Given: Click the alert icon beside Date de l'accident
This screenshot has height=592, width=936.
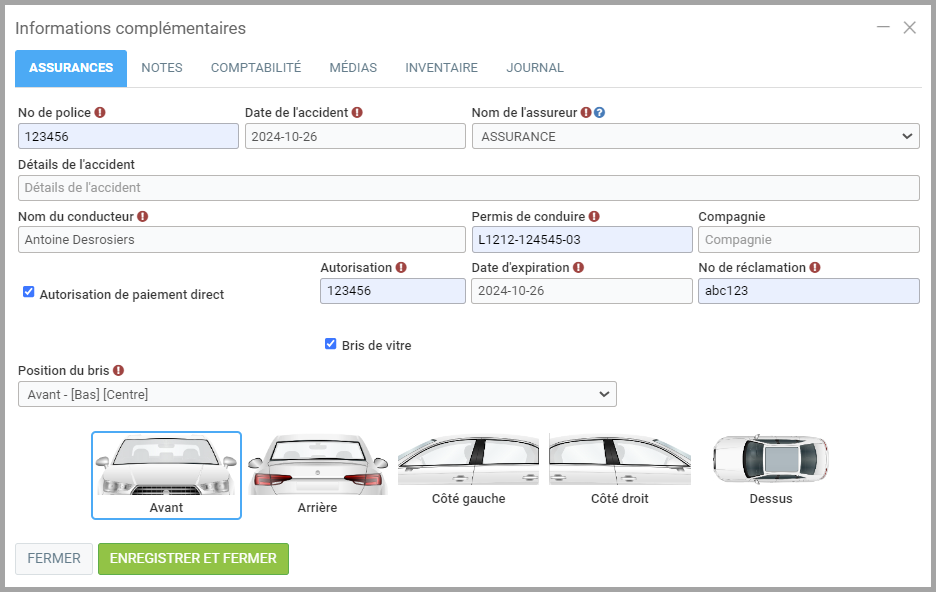Looking at the screenshot, I should [x=357, y=113].
